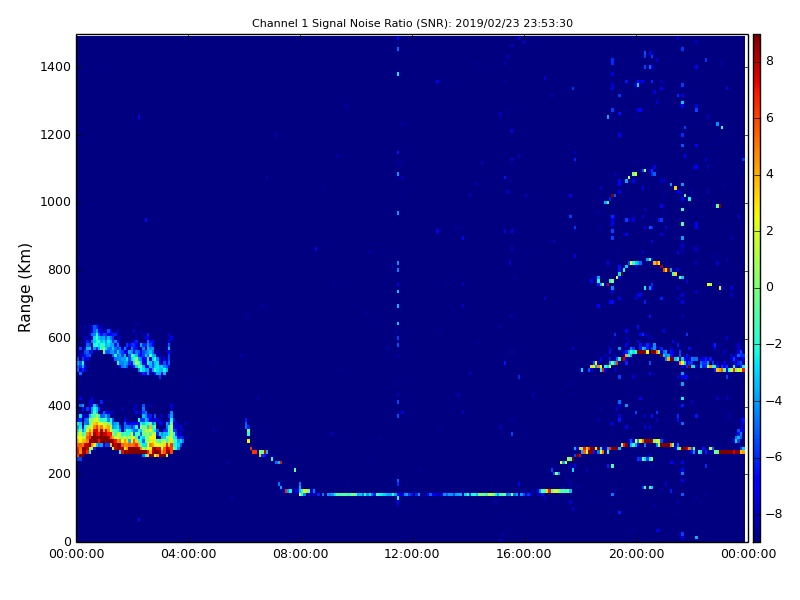Click the colorbar label −8
800x600 pixels.
coord(774,514)
